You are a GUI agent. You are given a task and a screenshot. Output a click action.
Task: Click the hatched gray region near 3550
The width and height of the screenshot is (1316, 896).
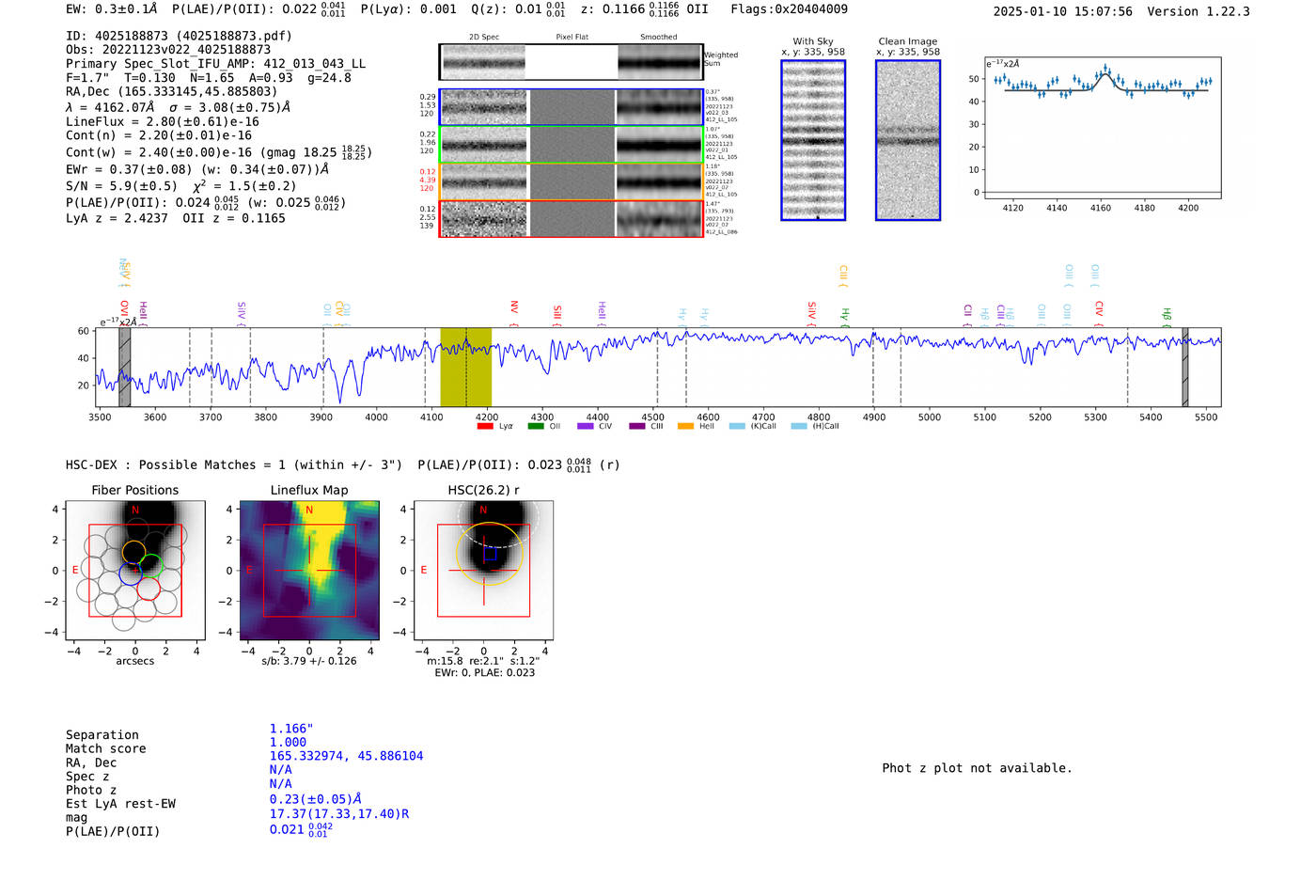(125, 367)
